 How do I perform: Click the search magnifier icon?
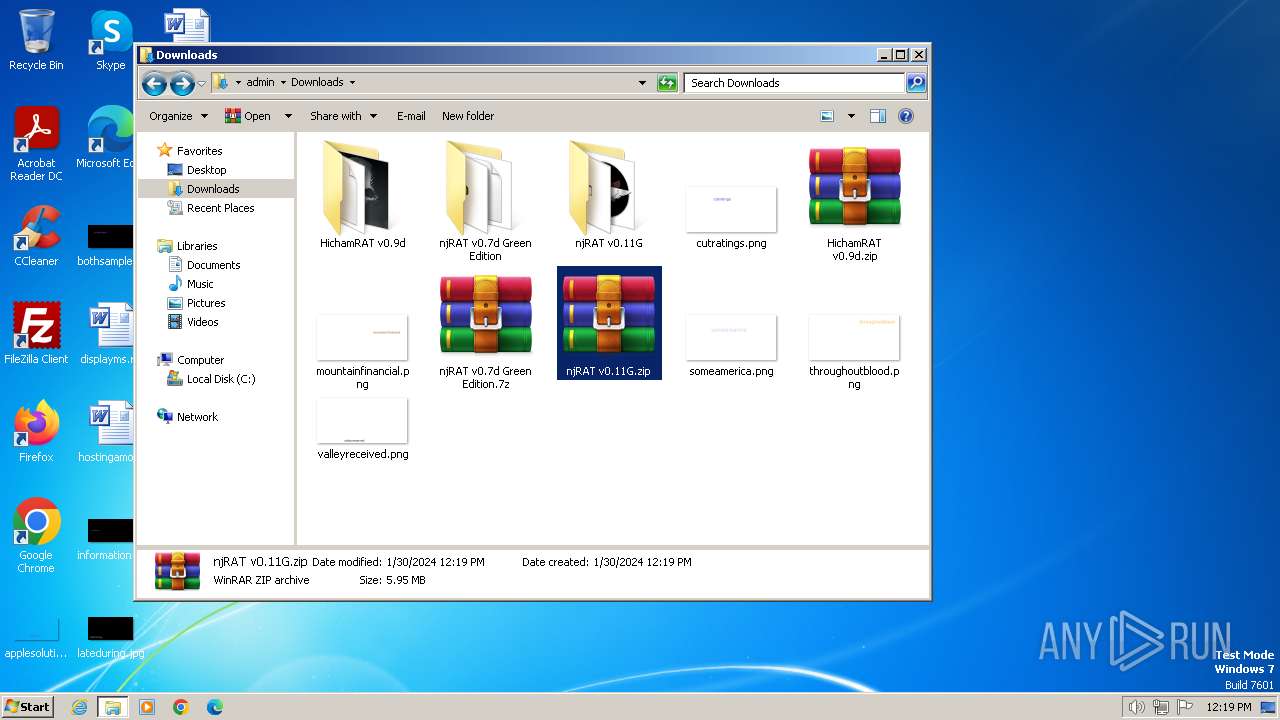pyautogui.click(x=915, y=83)
